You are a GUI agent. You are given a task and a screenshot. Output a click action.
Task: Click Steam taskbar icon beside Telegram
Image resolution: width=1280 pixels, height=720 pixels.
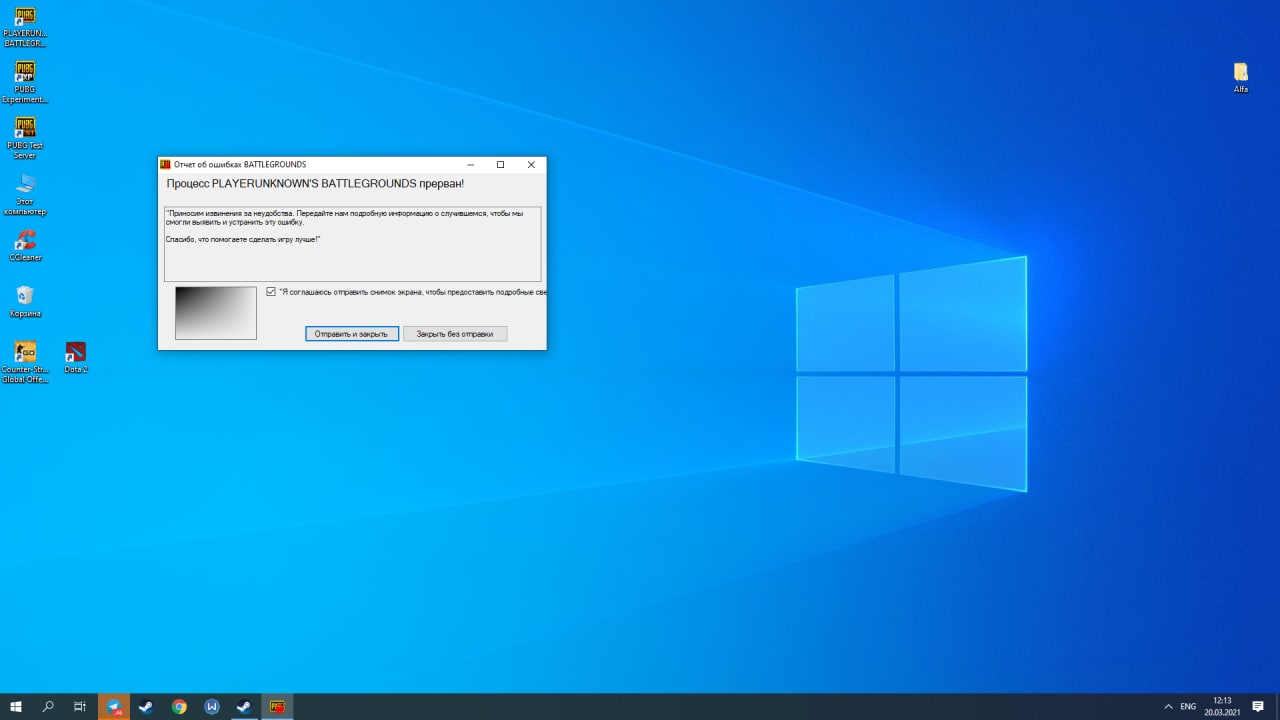(146, 706)
